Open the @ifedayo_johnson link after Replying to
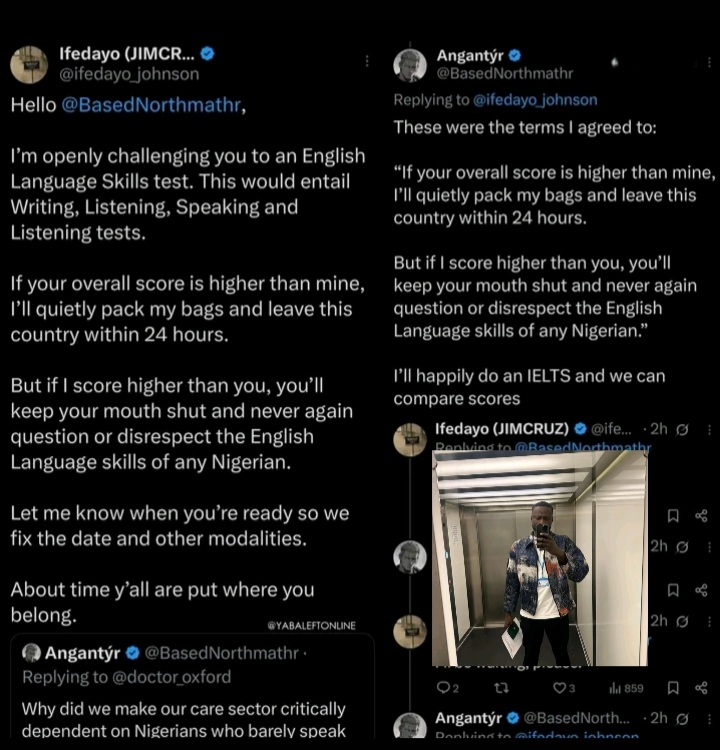 click(535, 100)
